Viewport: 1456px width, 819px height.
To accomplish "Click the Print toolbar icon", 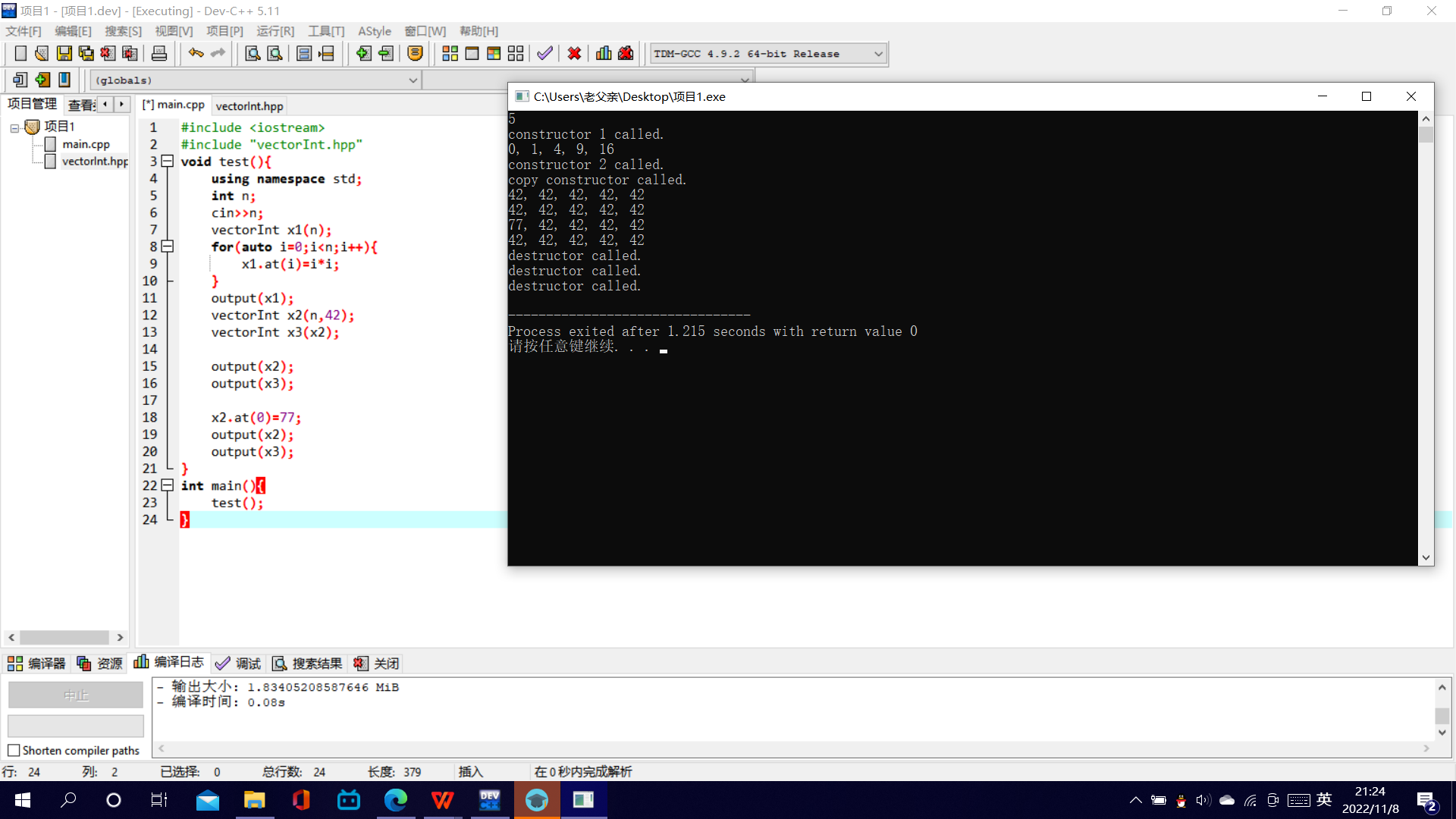I will (159, 53).
